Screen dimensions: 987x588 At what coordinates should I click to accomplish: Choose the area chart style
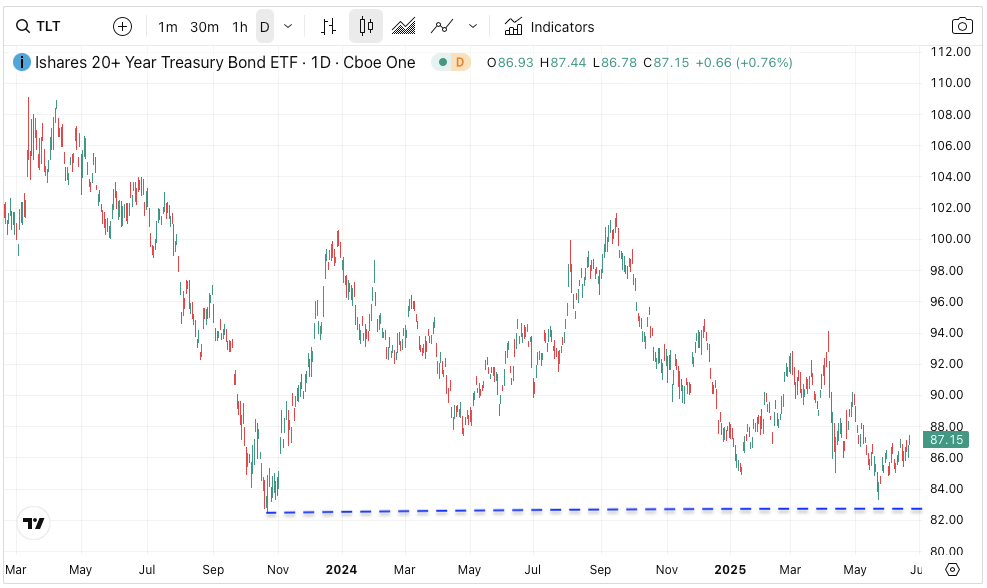click(x=404, y=27)
